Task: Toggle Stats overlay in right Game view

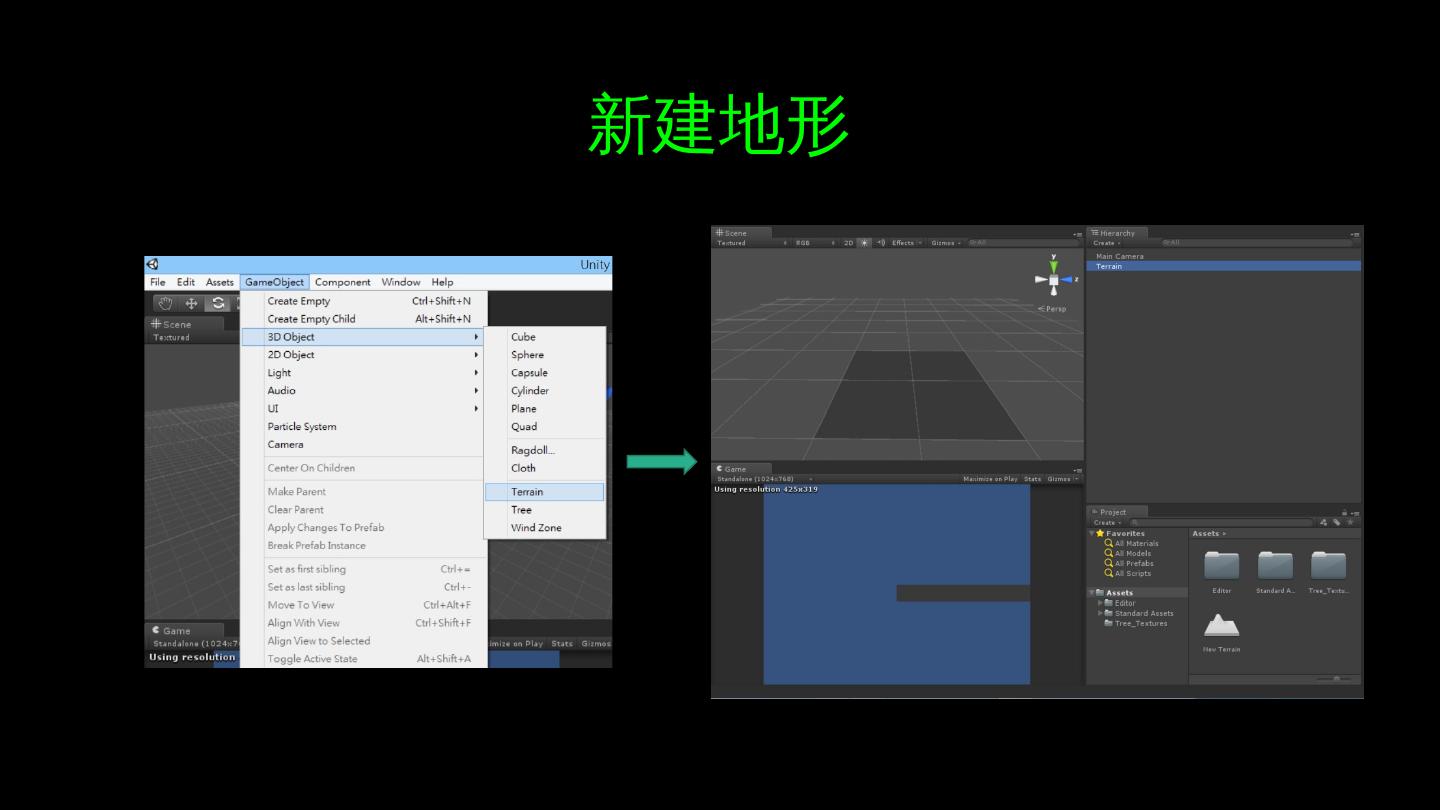Action: point(1032,479)
